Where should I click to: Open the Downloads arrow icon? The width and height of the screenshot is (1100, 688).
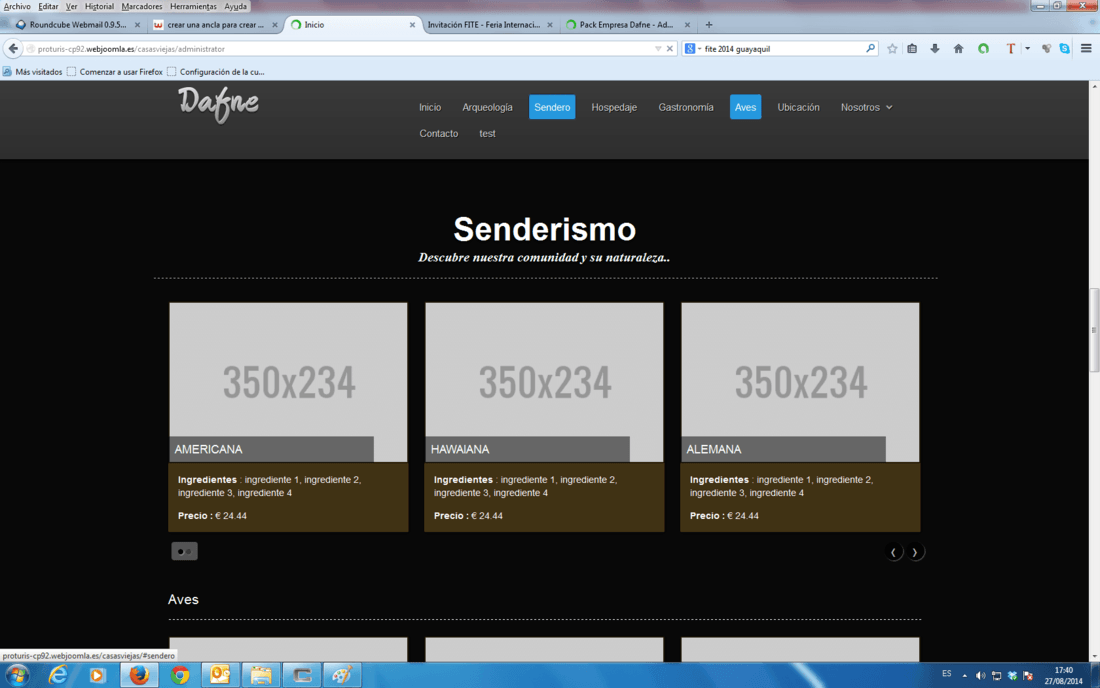[x=934, y=48]
